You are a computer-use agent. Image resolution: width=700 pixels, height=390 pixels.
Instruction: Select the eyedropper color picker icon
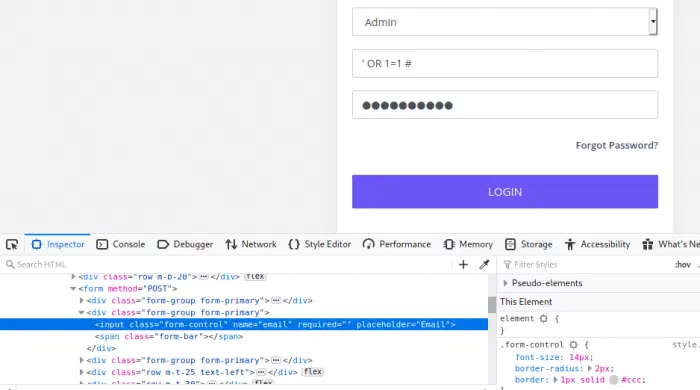pos(484,265)
